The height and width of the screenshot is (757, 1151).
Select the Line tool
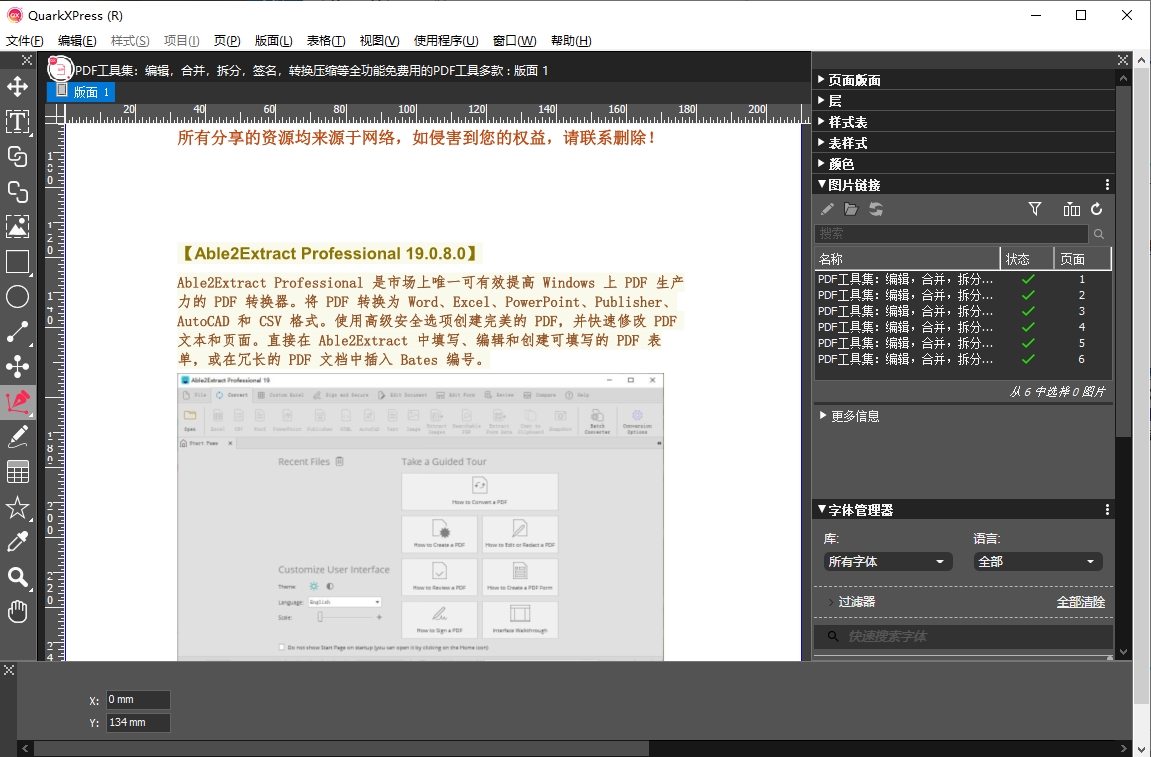18,332
